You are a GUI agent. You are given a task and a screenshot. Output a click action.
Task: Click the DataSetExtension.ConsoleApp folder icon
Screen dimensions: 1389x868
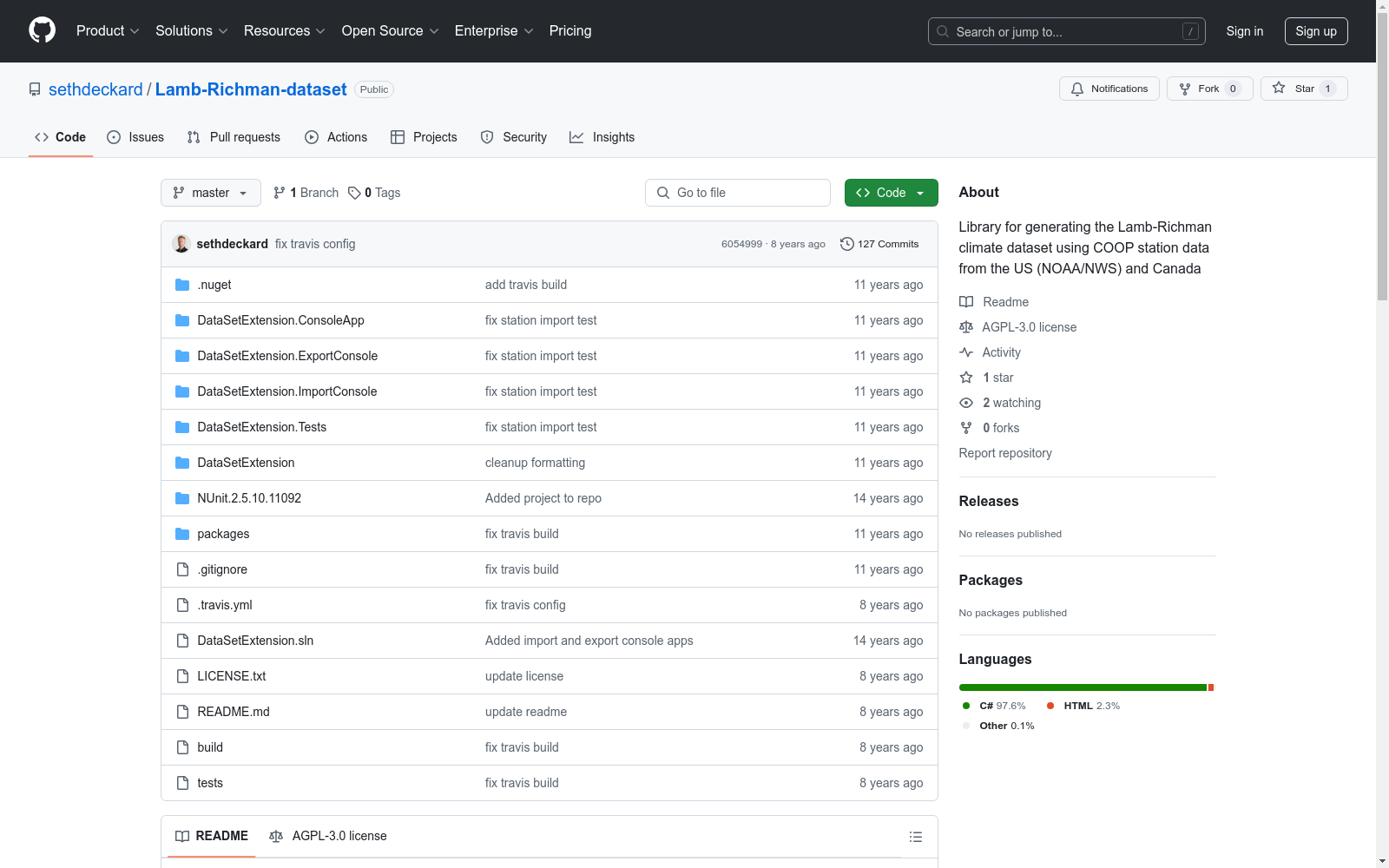182,320
